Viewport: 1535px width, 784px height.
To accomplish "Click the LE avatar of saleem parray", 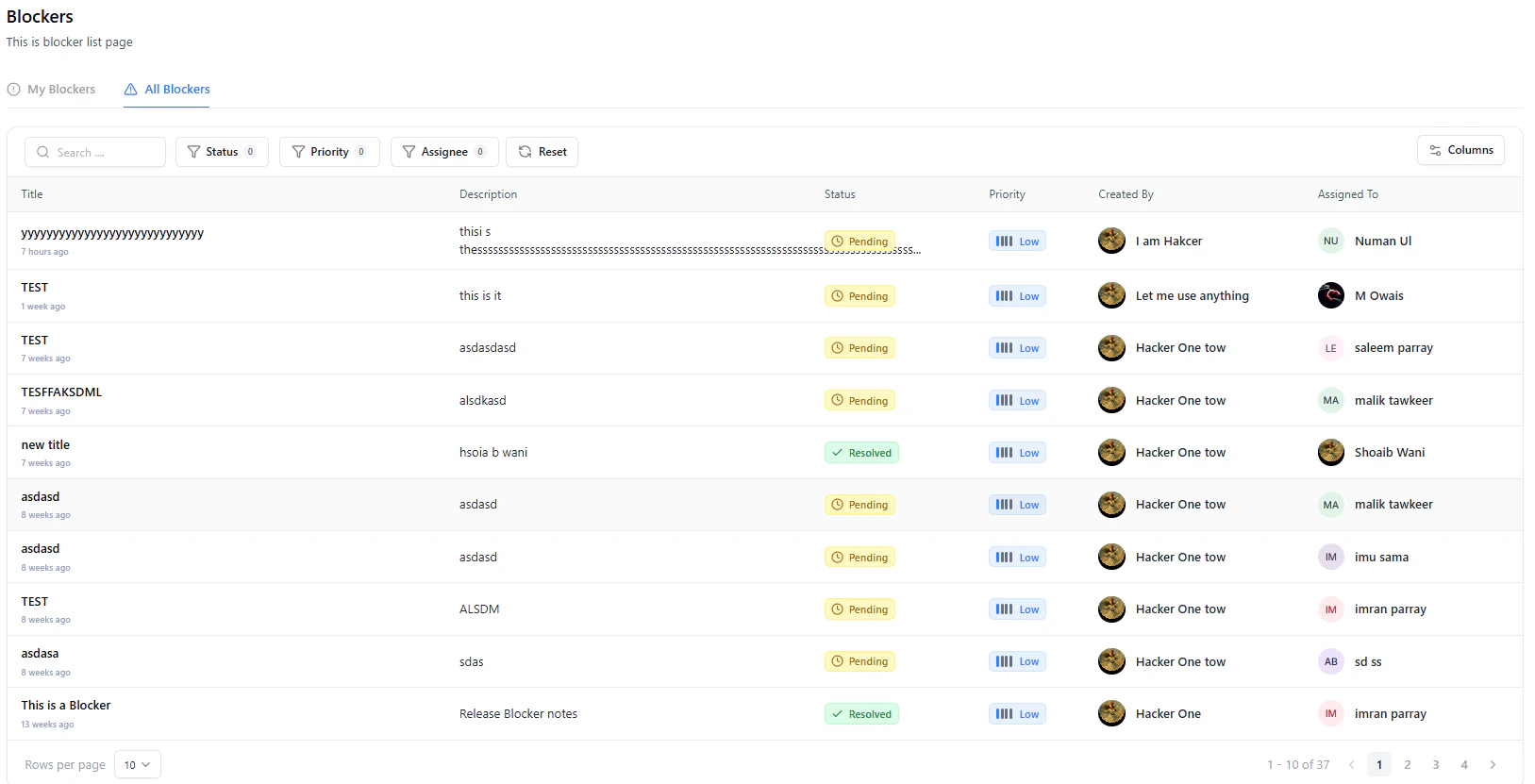I will [1331, 348].
